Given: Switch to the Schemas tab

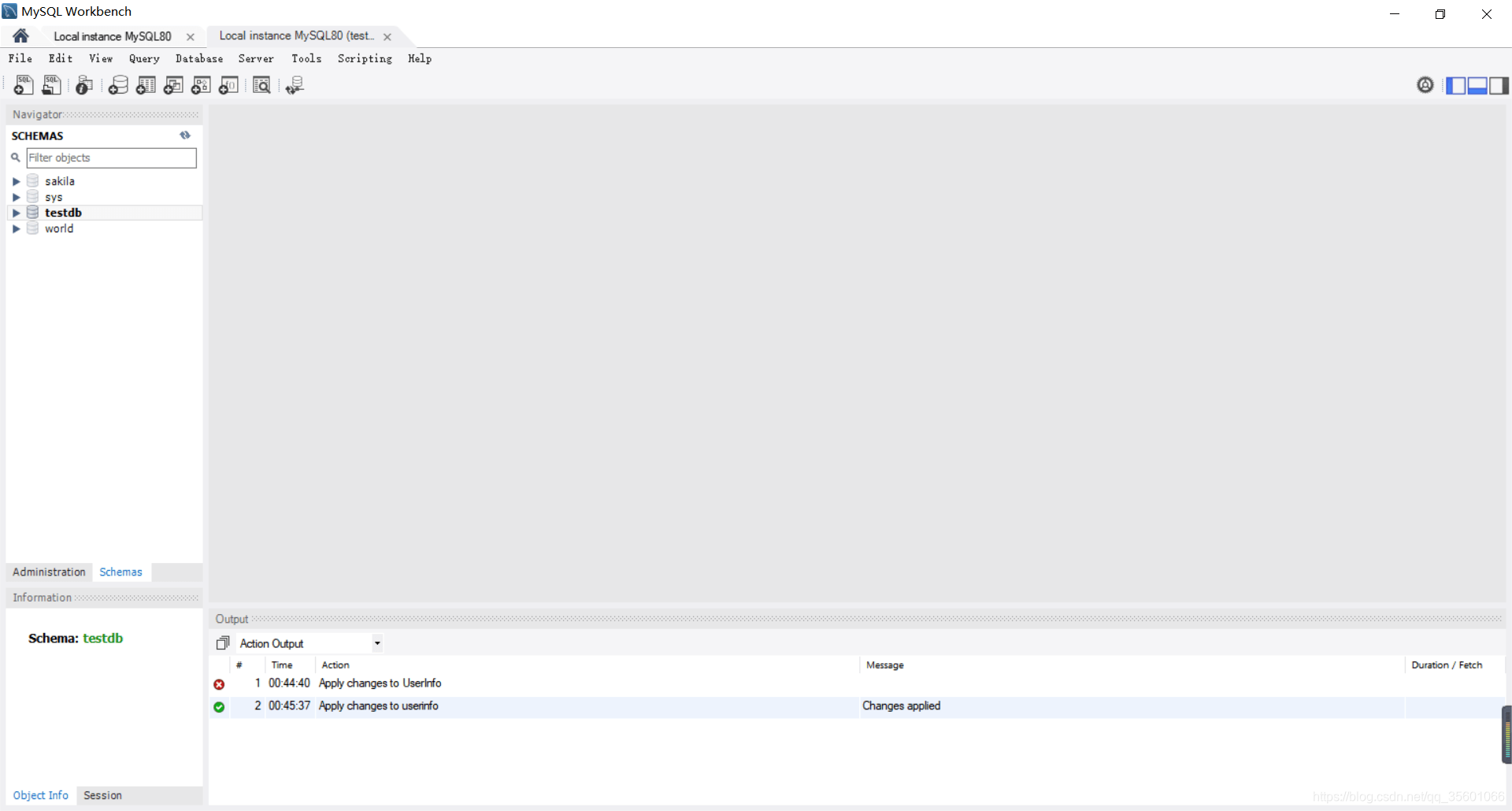Looking at the screenshot, I should (x=120, y=572).
